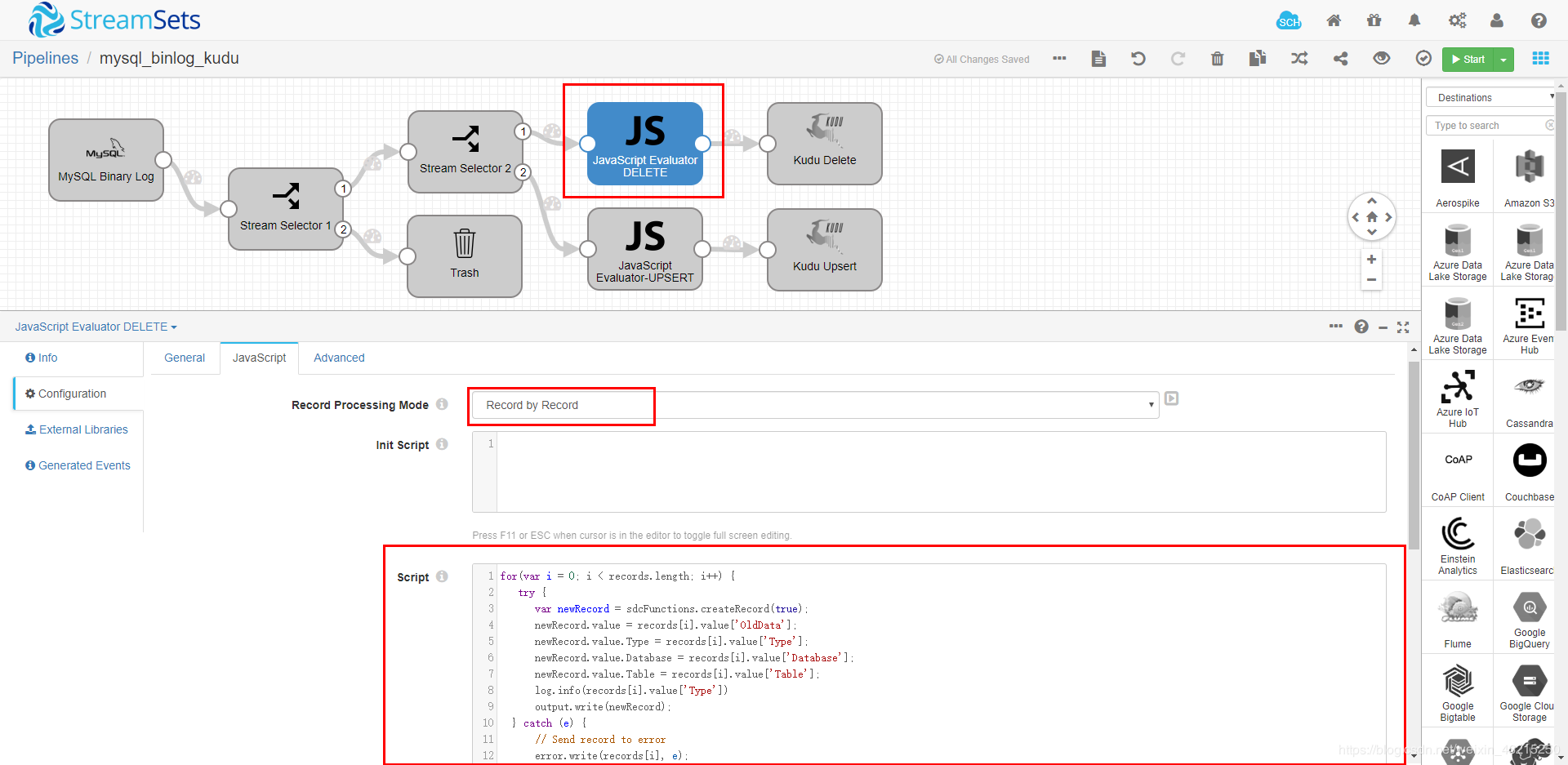Zoom in on the canvas with plus control
This screenshot has width=1568, height=765.
(x=1371, y=259)
